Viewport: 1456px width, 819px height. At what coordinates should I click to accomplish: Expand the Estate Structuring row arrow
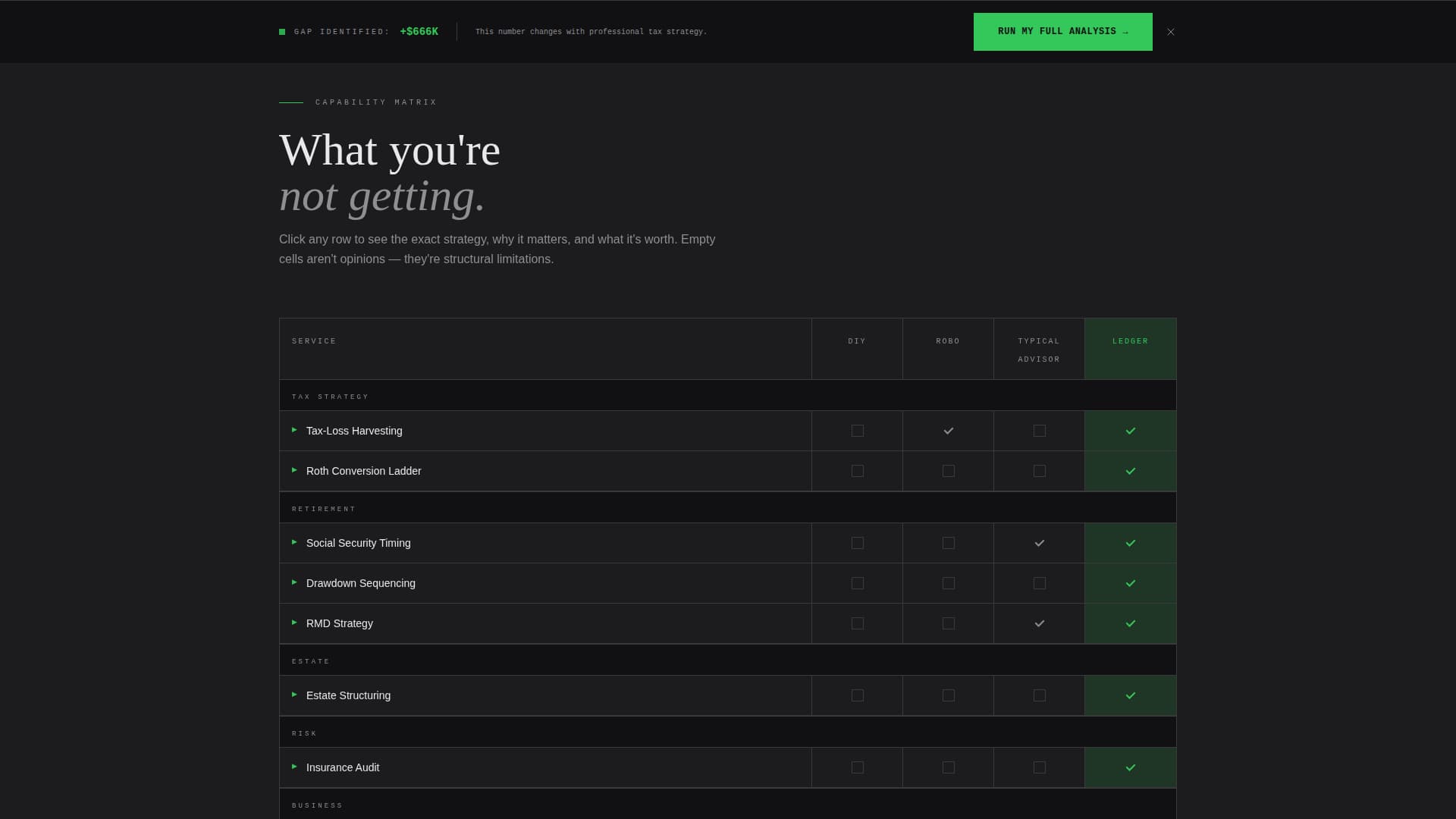tap(294, 695)
